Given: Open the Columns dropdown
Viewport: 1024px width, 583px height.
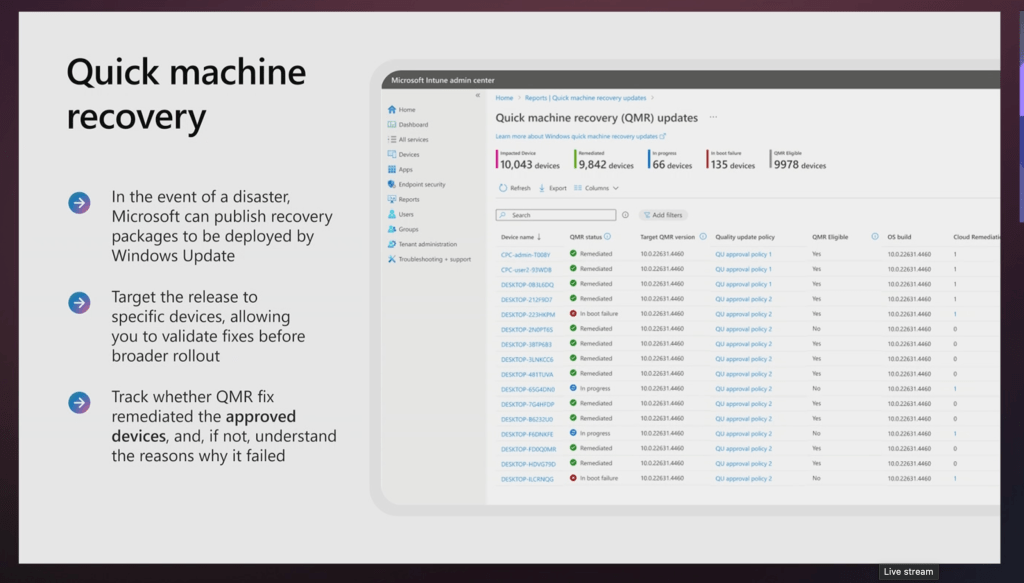Looking at the screenshot, I should tap(596, 188).
